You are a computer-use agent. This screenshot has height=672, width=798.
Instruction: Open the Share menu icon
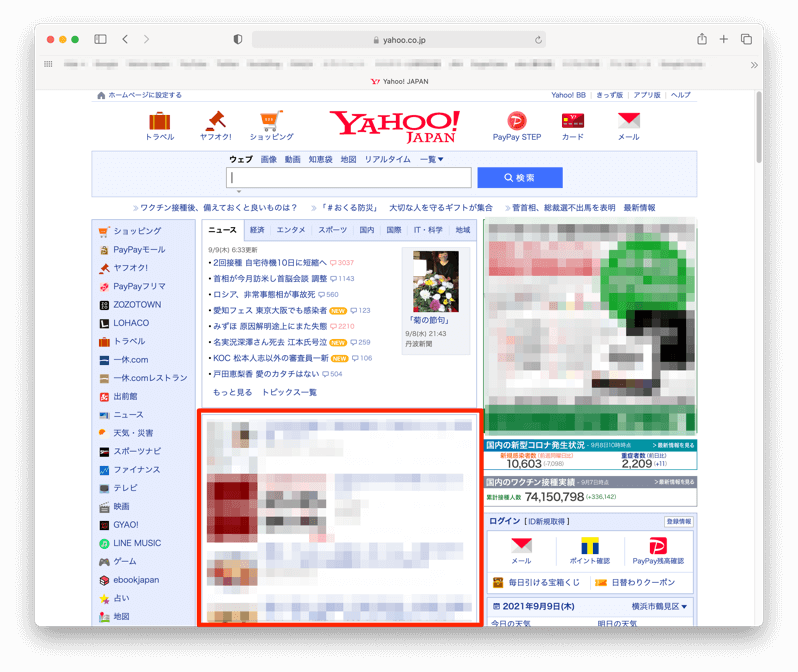[702, 39]
